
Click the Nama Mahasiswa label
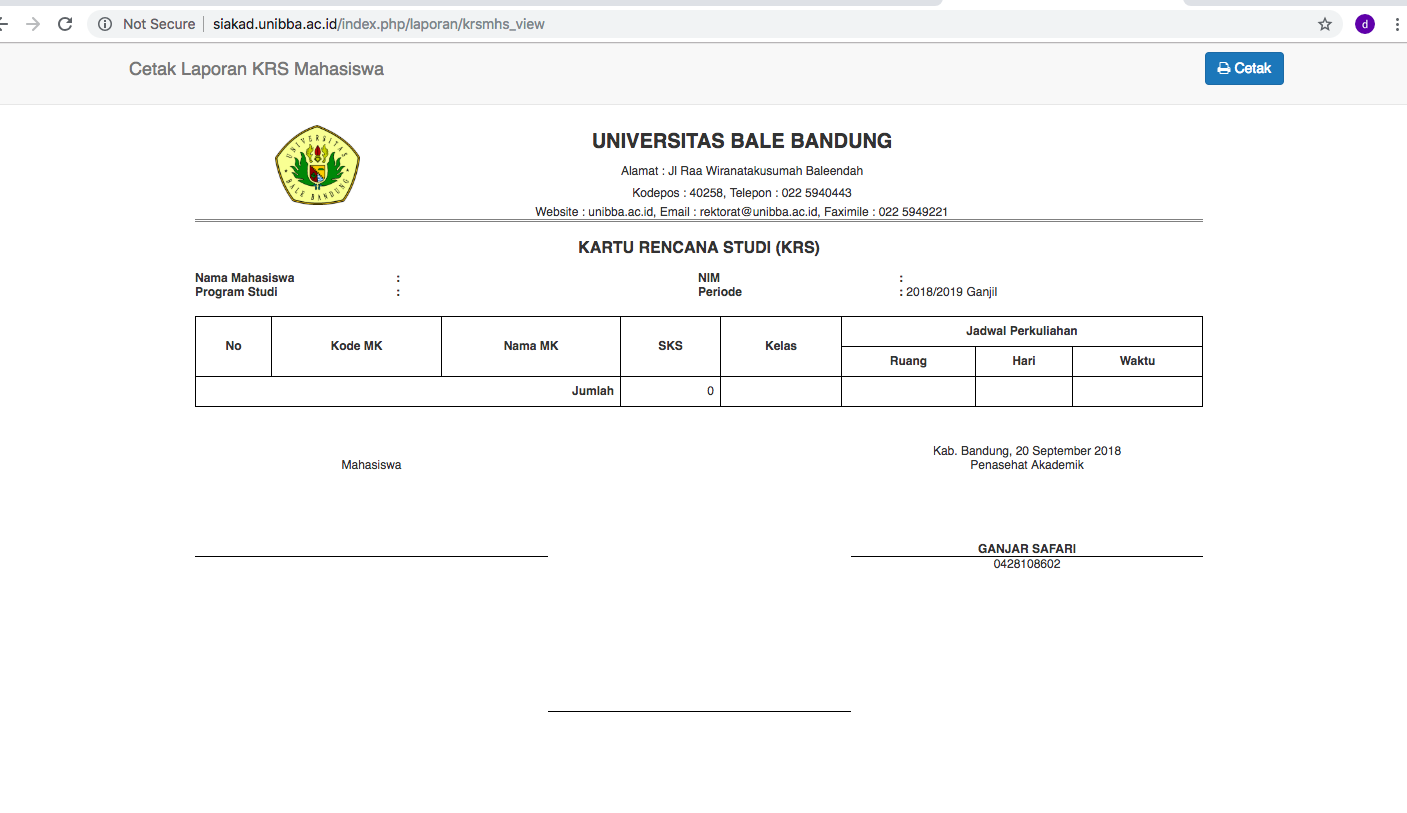(245, 278)
